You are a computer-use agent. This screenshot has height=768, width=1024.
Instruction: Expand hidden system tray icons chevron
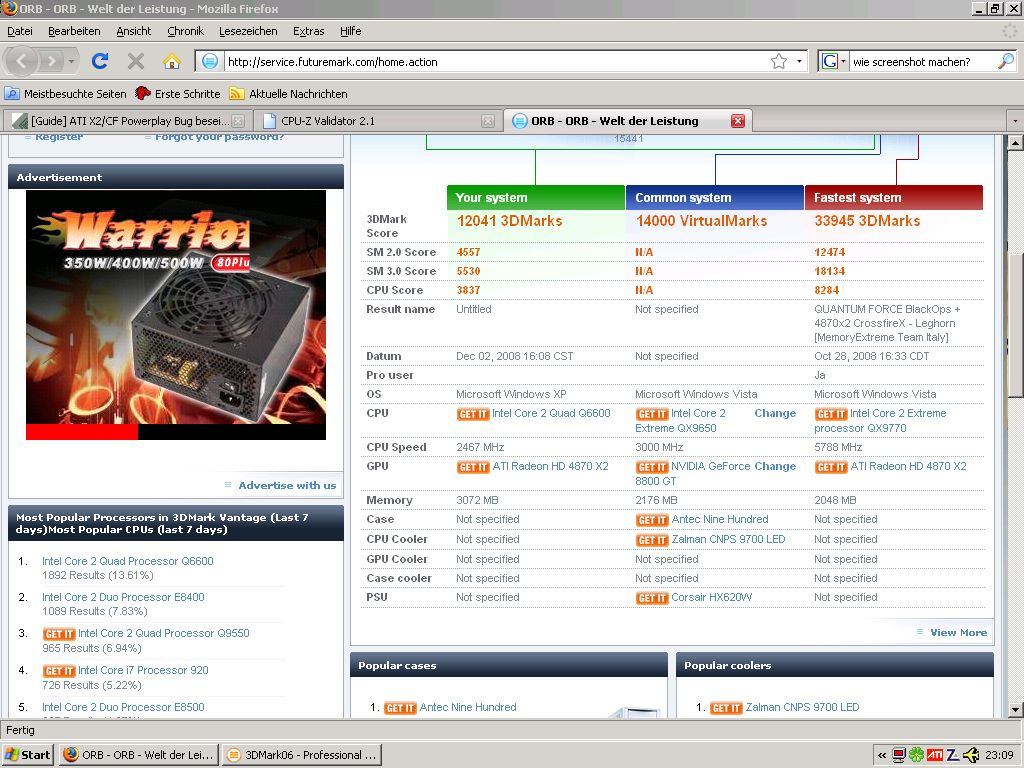coord(882,756)
